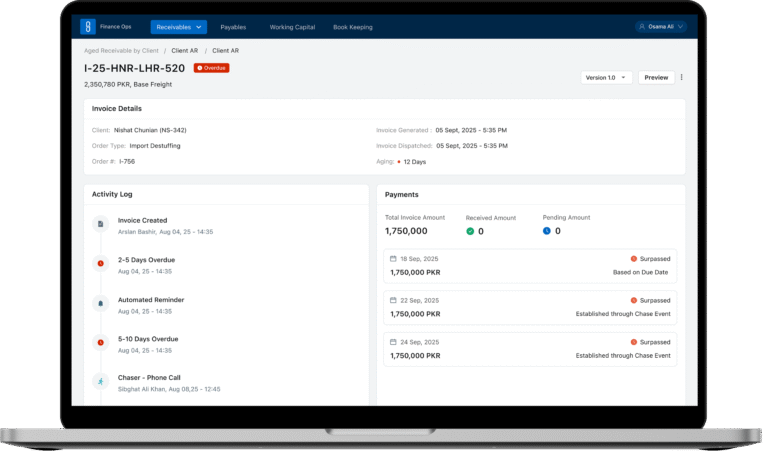This screenshot has height=451, width=768.
Task: Open the Version 1.0 dropdown
Action: point(607,77)
